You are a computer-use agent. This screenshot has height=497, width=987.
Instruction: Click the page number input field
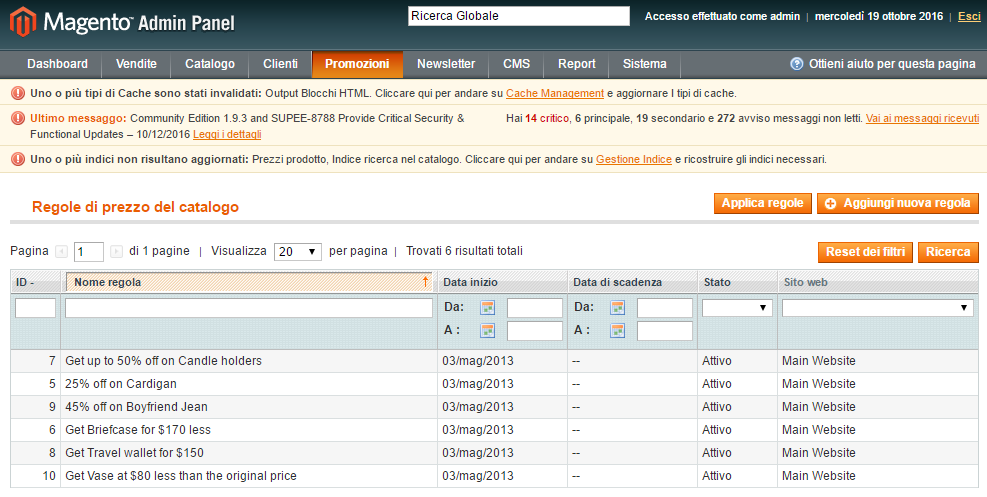pyautogui.click(x=89, y=252)
